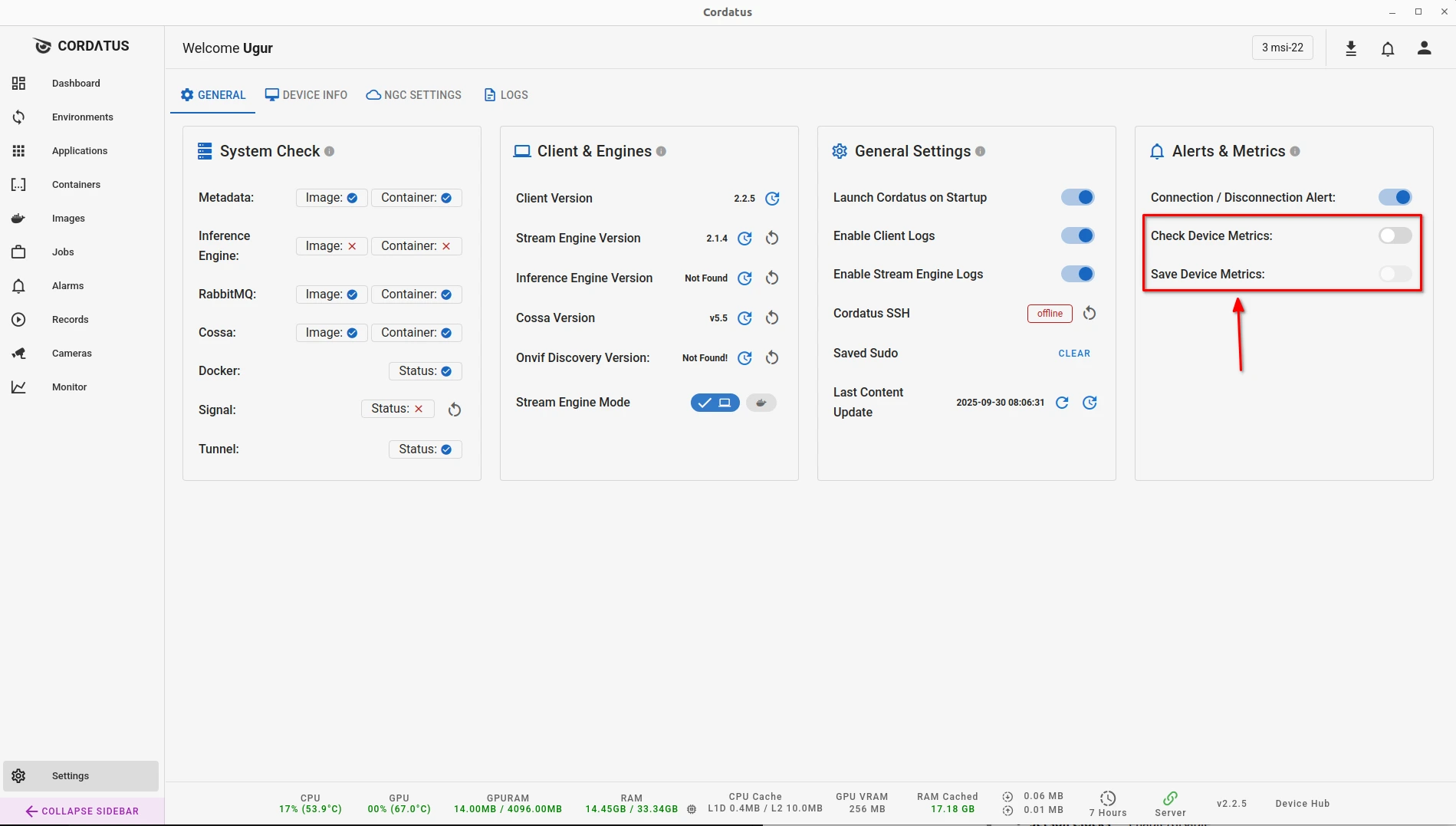Open the NGC SETTINGS tab
1456x826 pixels.
[413, 94]
